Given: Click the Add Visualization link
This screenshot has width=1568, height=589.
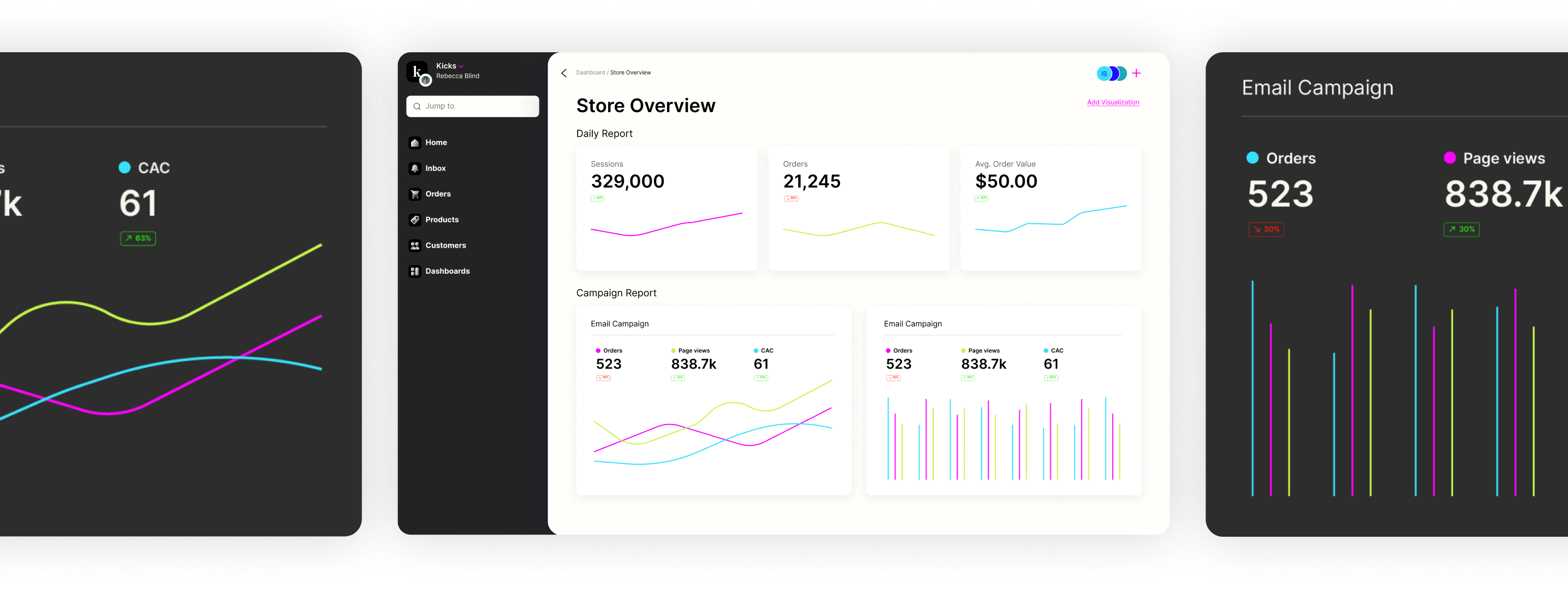Looking at the screenshot, I should [x=1113, y=102].
